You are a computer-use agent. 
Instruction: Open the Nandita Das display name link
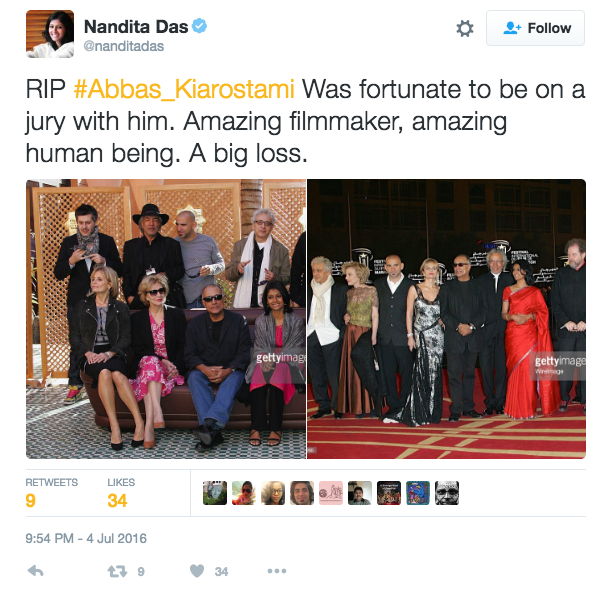[136, 26]
